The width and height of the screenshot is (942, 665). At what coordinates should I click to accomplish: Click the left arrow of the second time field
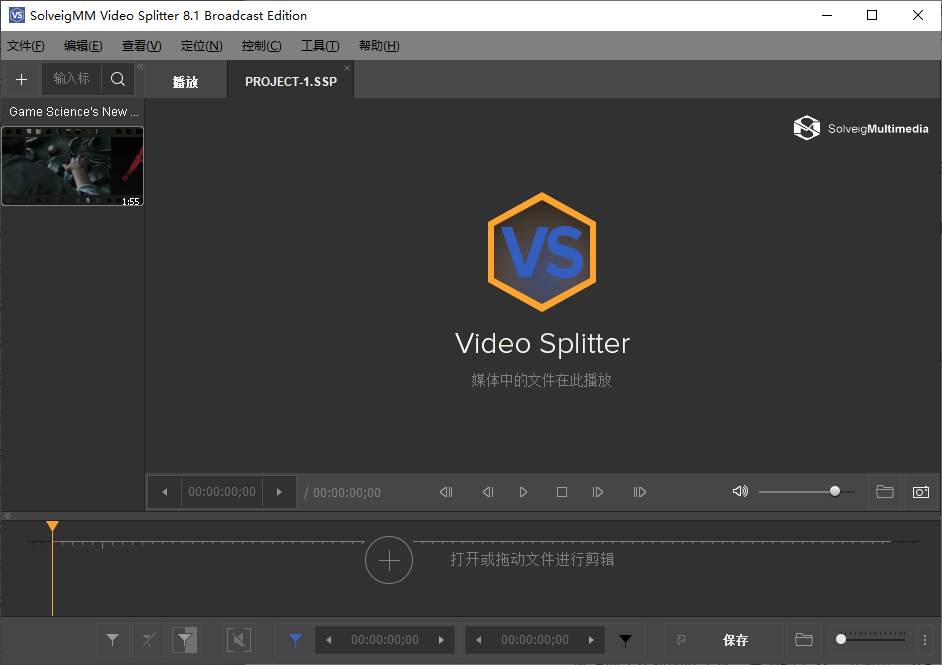coord(479,639)
